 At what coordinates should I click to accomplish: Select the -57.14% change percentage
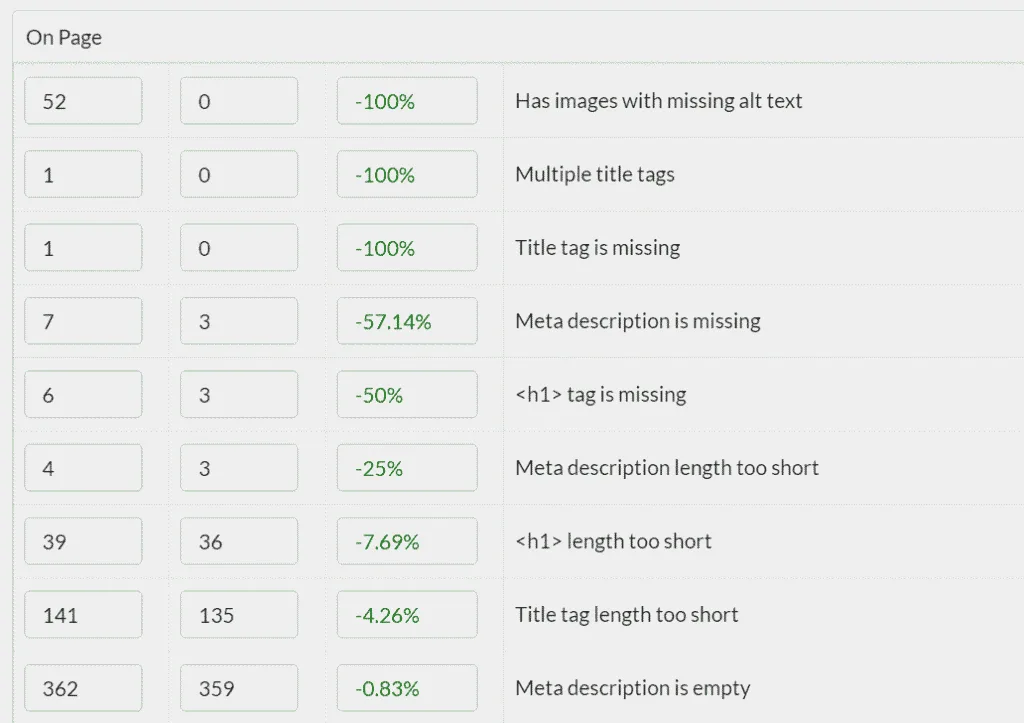[x=406, y=320]
